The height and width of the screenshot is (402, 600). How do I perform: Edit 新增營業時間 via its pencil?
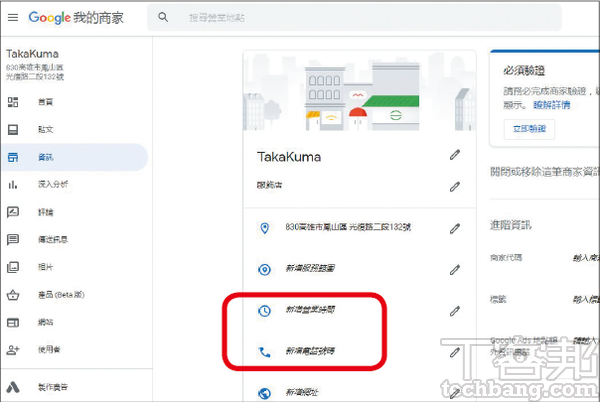point(455,311)
